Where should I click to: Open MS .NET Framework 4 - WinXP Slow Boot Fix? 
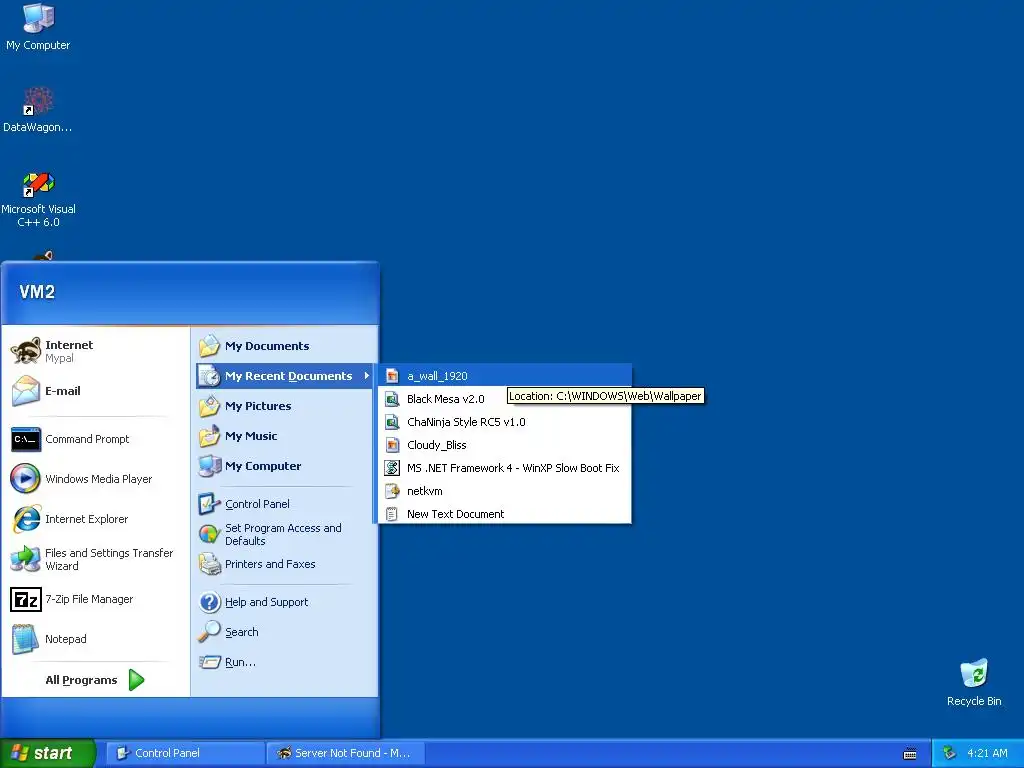click(x=505, y=468)
